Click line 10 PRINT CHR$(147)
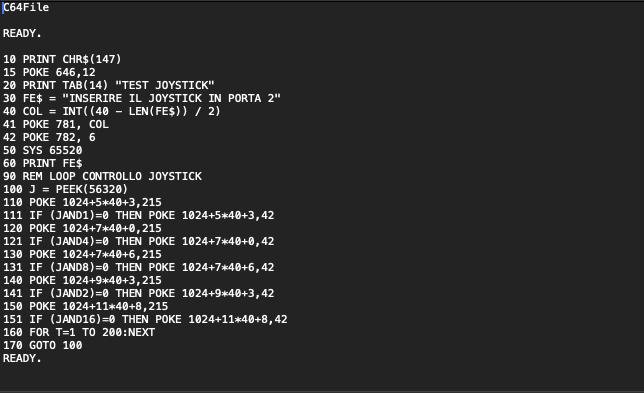This screenshot has width=644, height=393. (62, 59)
